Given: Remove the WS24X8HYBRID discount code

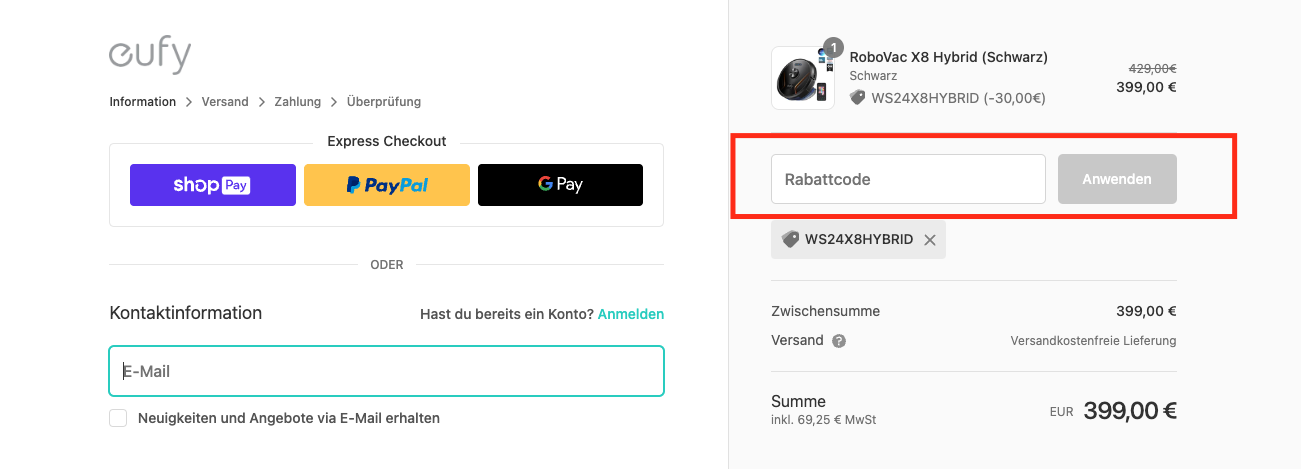Looking at the screenshot, I should pyautogui.click(x=930, y=240).
